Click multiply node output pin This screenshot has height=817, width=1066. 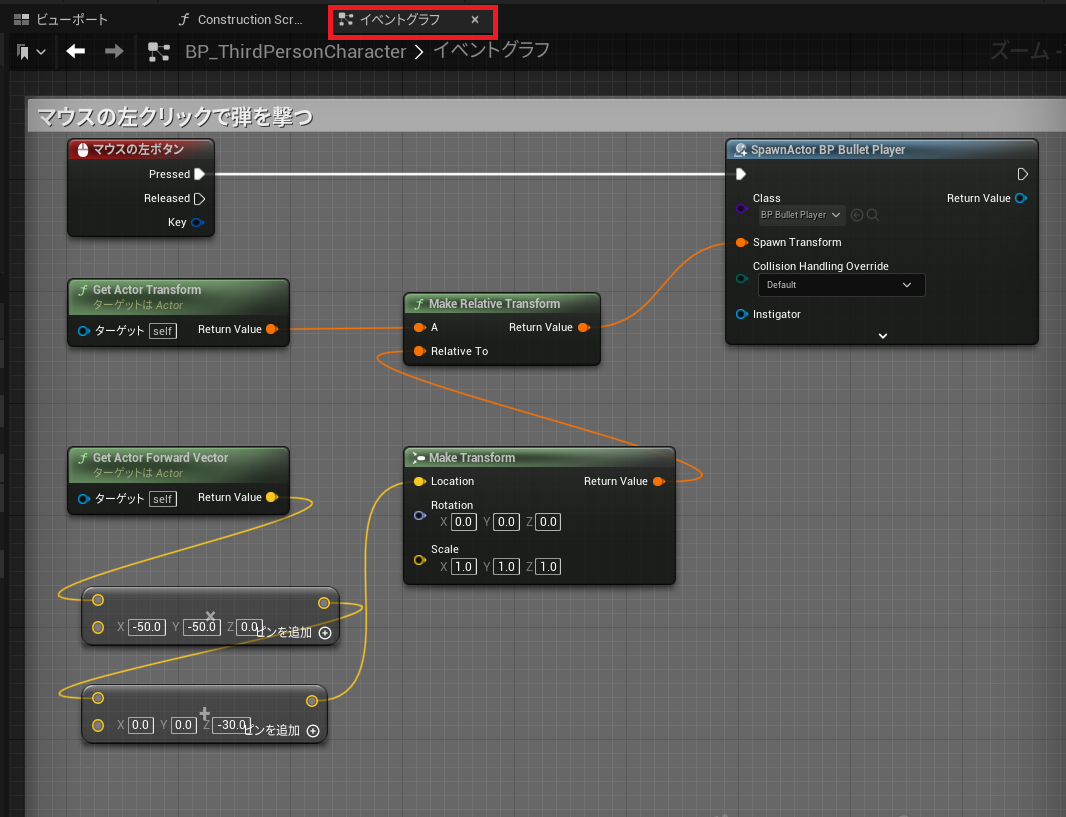(x=324, y=603)
